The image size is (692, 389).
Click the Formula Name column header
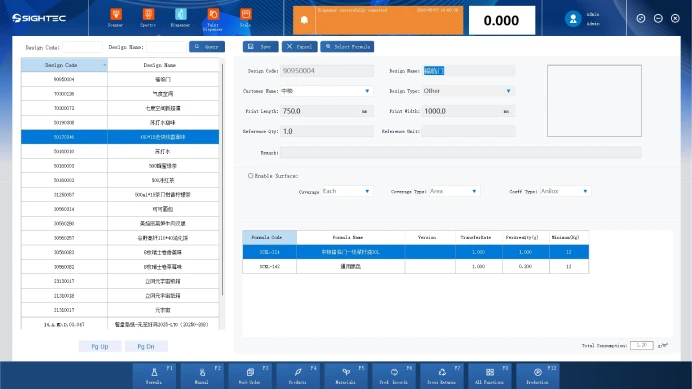click(x=350, y=238)
